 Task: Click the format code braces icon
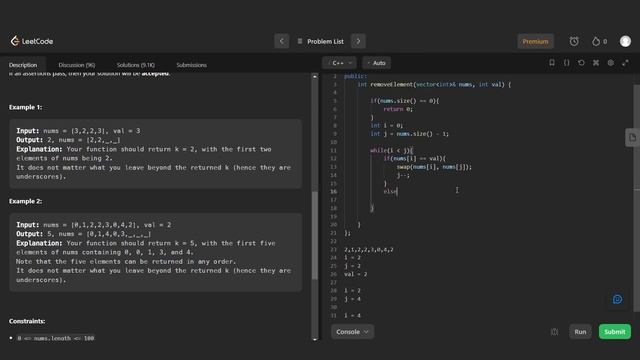click(x=567, y=63)
